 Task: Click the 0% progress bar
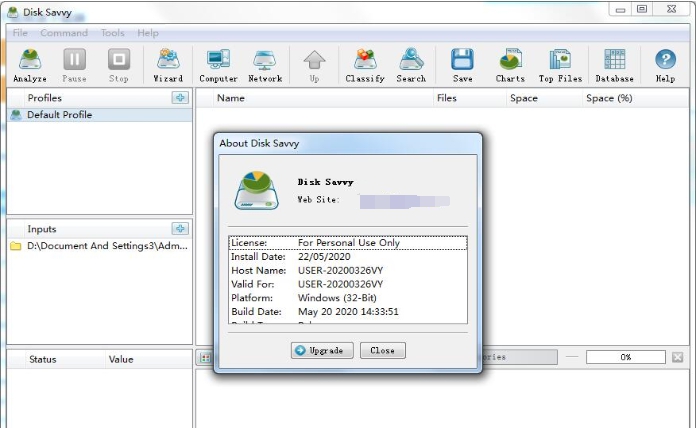[x=625, y=357]
